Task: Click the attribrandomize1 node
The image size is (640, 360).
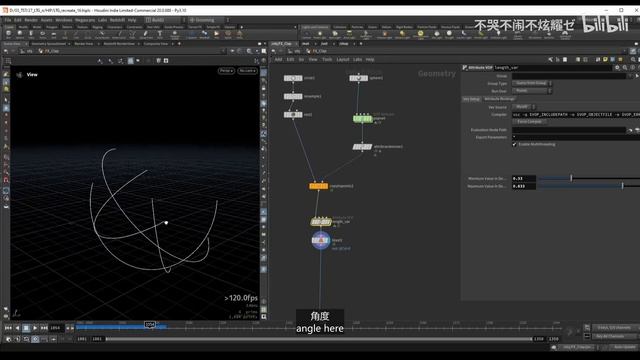Action: (x=362, y=147)
